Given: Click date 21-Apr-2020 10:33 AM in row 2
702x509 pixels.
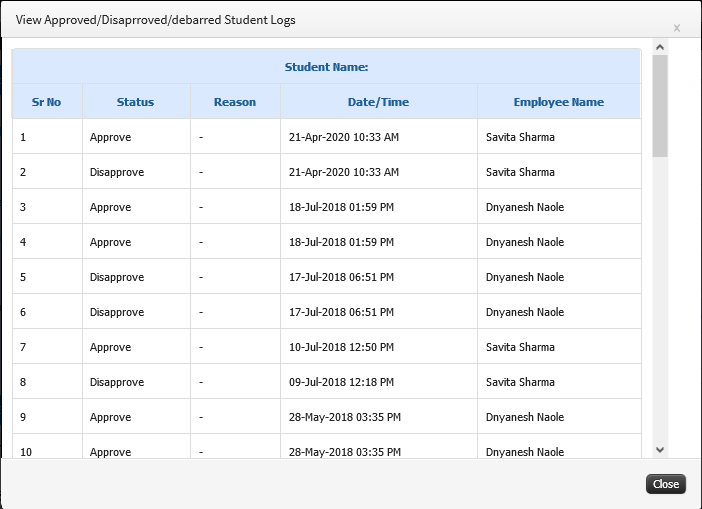Looking at the screenshot, I should click(x=344, y=172).
